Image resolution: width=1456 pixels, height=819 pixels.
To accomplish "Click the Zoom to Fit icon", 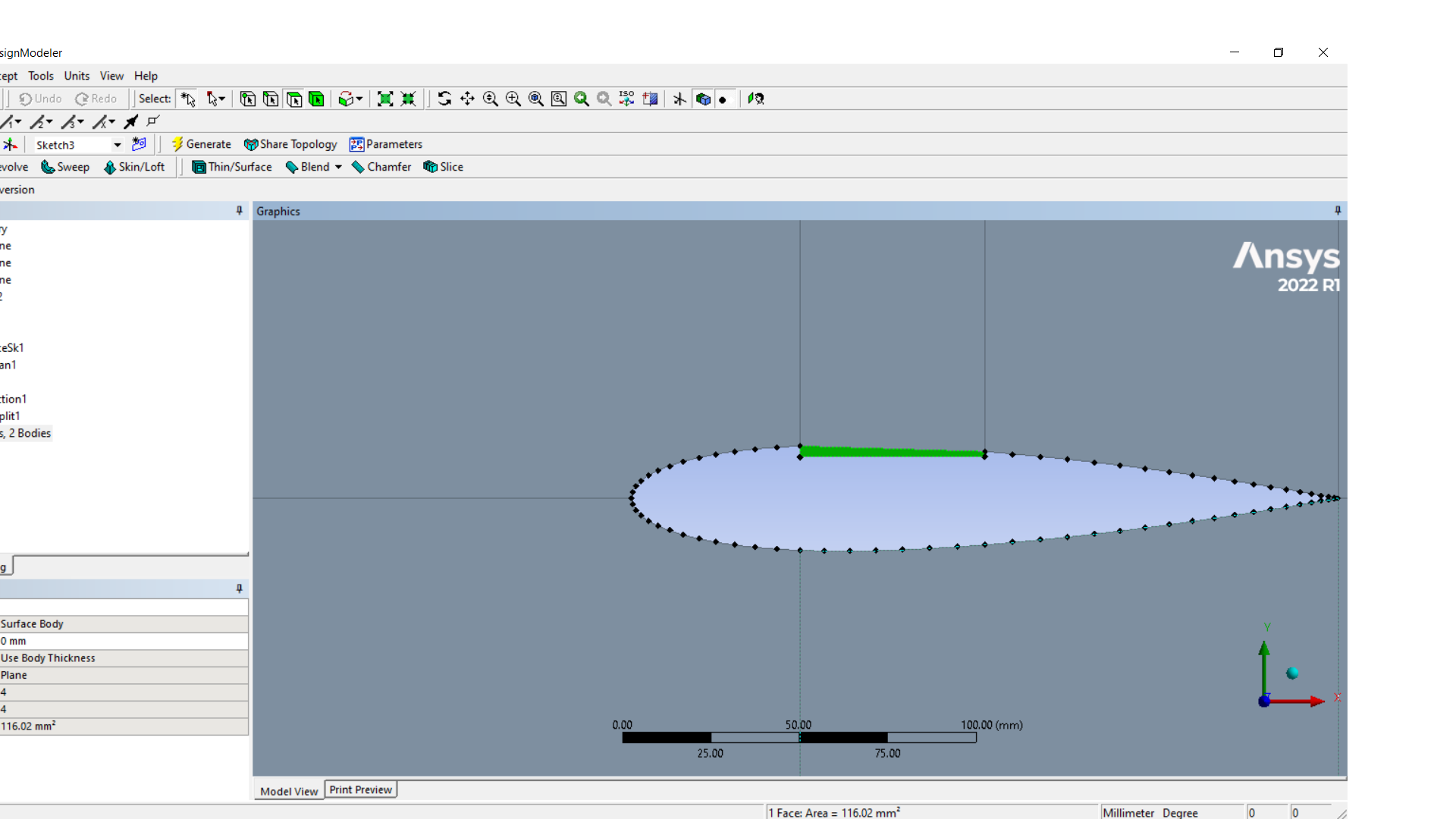I will tap(536, 99).
